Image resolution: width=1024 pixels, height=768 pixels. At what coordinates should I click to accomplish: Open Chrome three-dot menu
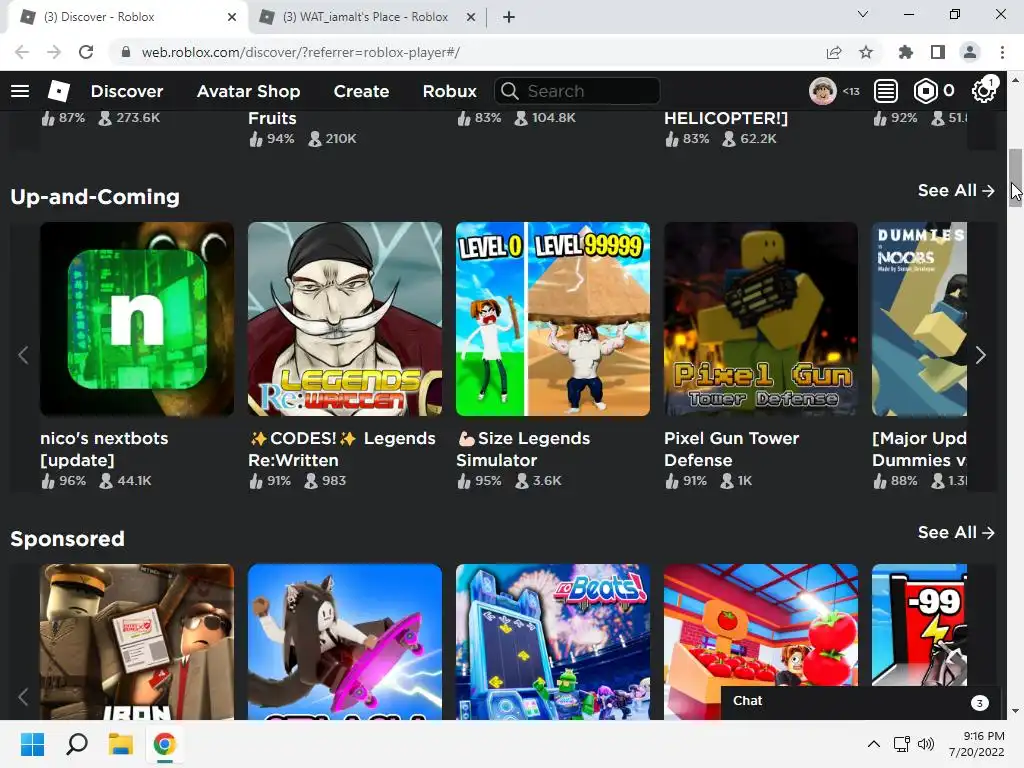pos(1002,52)
